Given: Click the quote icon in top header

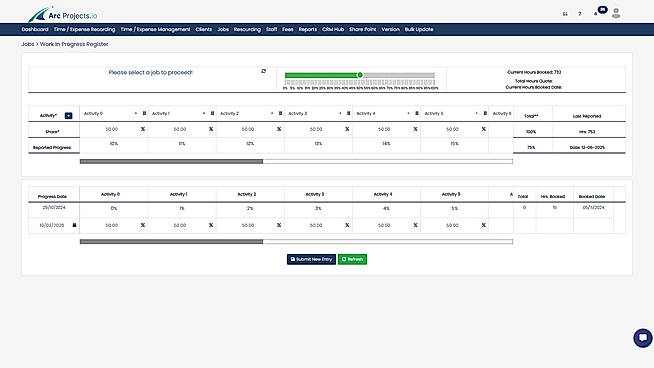Looking at the screenshot, I should (565, 14).
